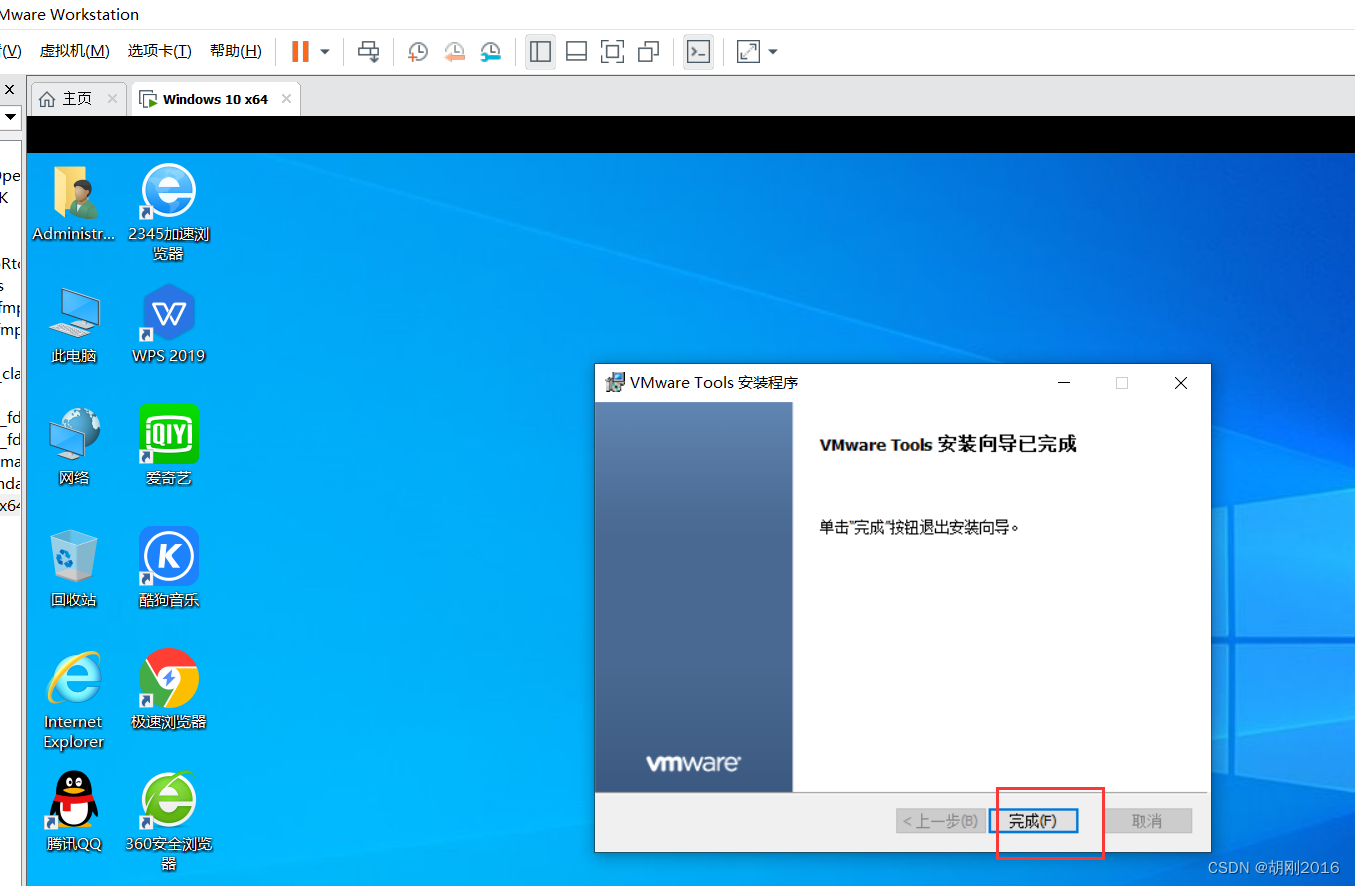Select the 腾讯QQ shortcut icon

pyautogui.click(x=74, y=812)
